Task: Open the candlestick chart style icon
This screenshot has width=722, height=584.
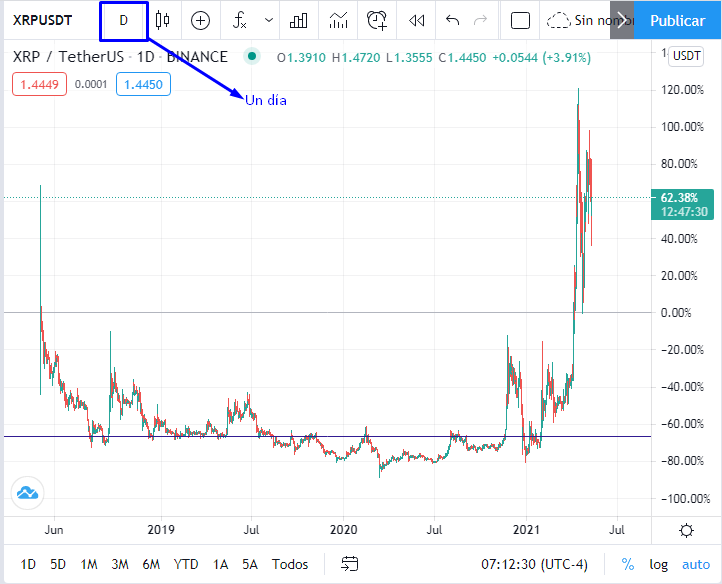Action: pos(163,20)
